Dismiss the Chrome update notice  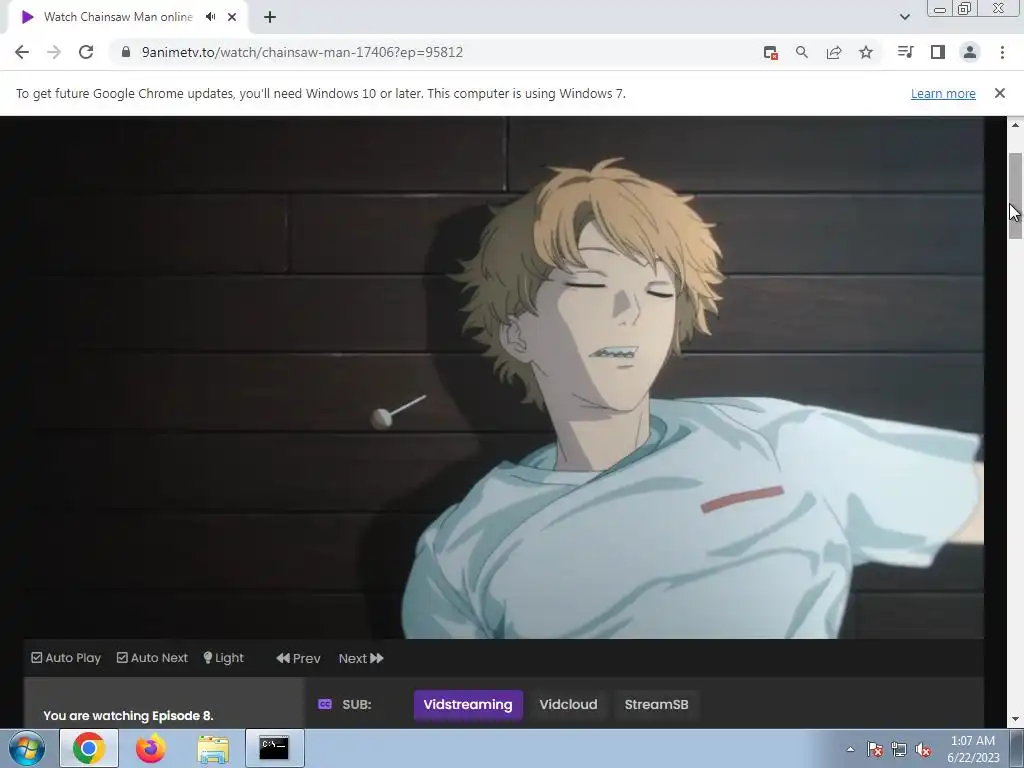tap(1000, 93)
